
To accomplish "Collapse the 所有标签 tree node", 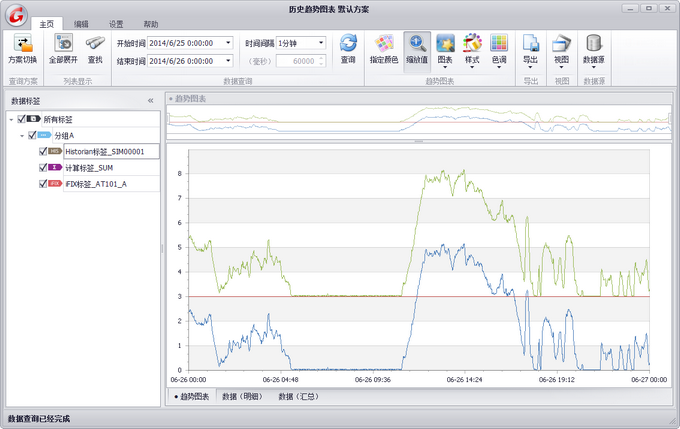I will click(11, 119).
